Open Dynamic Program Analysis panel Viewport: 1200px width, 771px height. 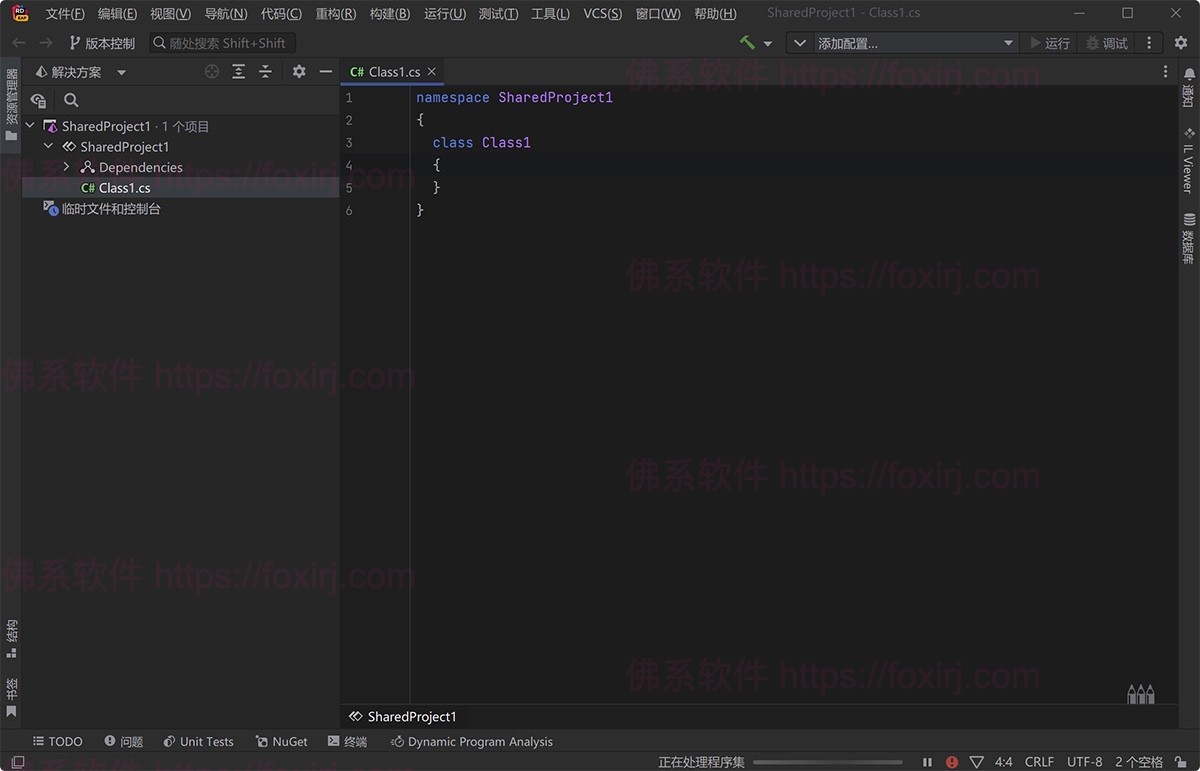471,741
